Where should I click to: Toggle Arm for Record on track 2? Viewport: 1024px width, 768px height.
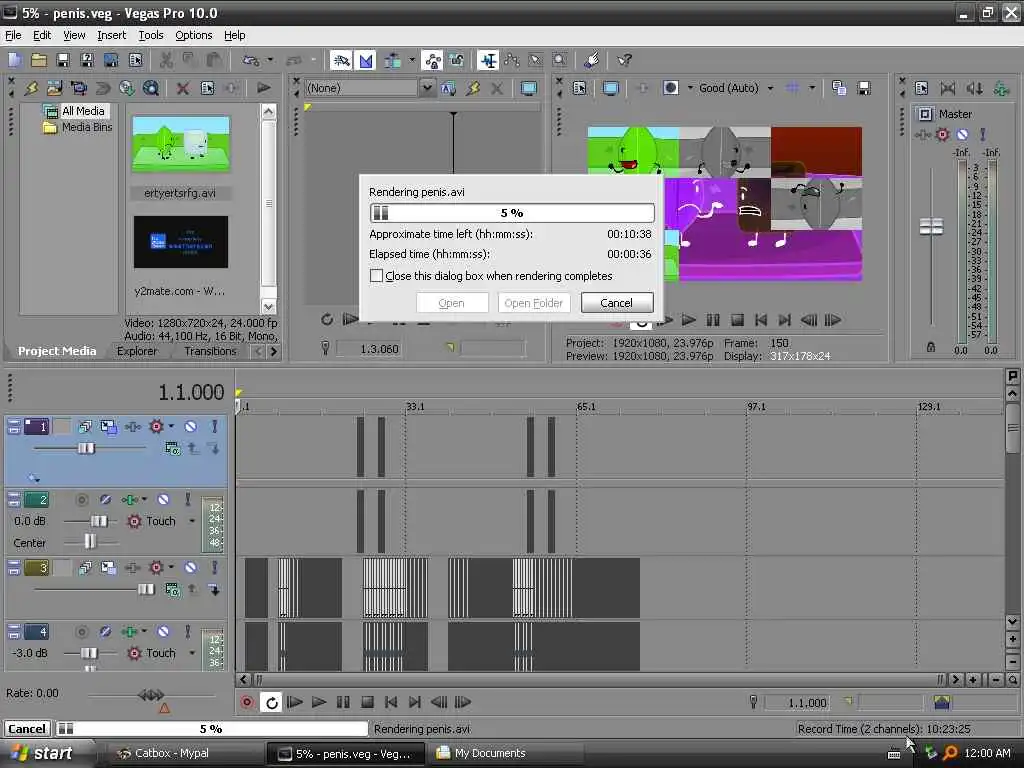82,500
